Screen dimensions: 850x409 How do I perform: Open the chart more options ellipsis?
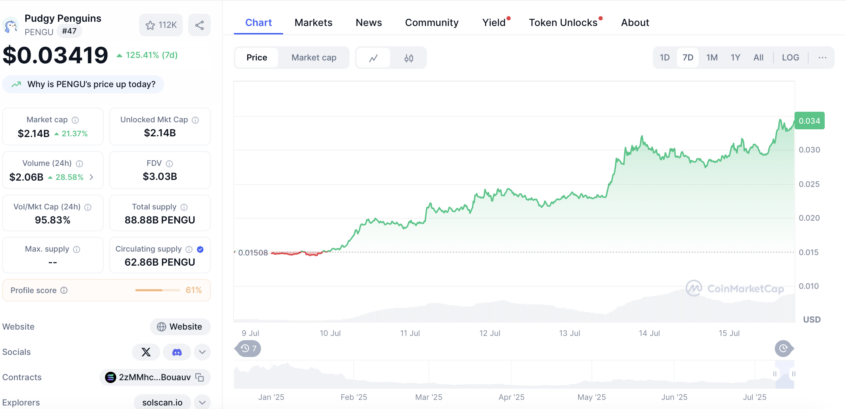(x=822, y=57)
